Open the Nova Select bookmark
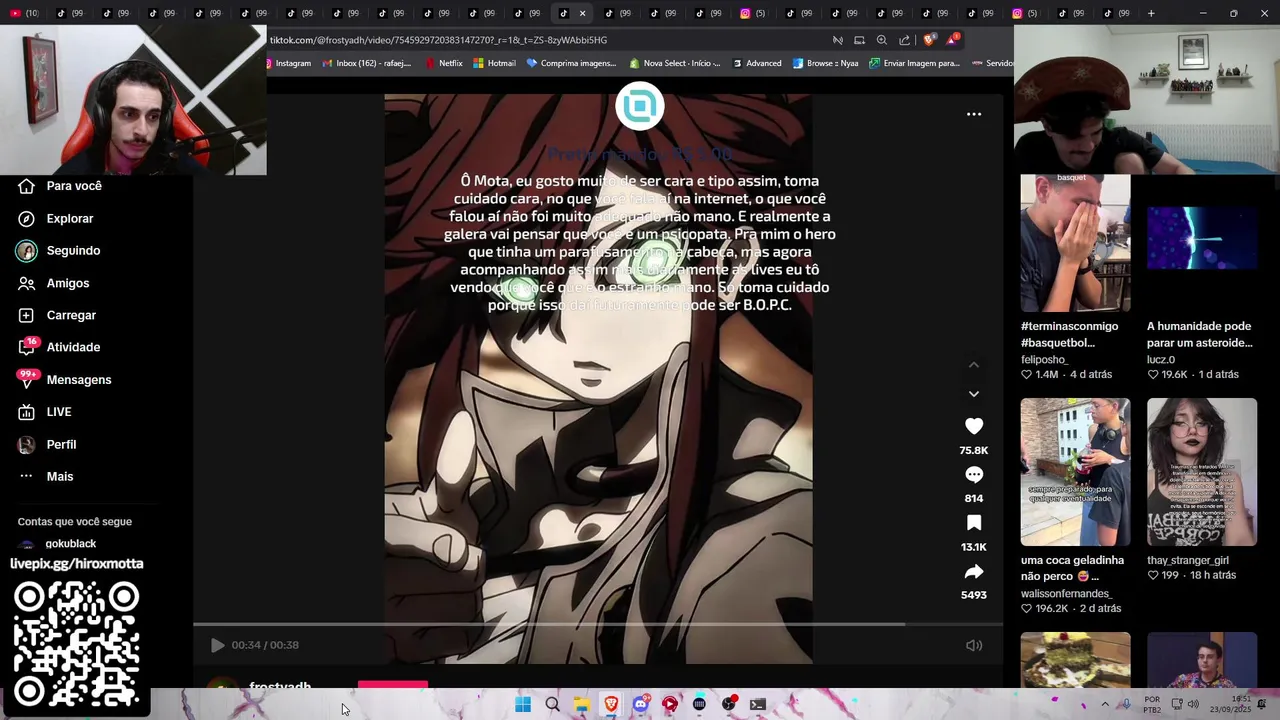The image size is (1280, 720). click(675, 63)
